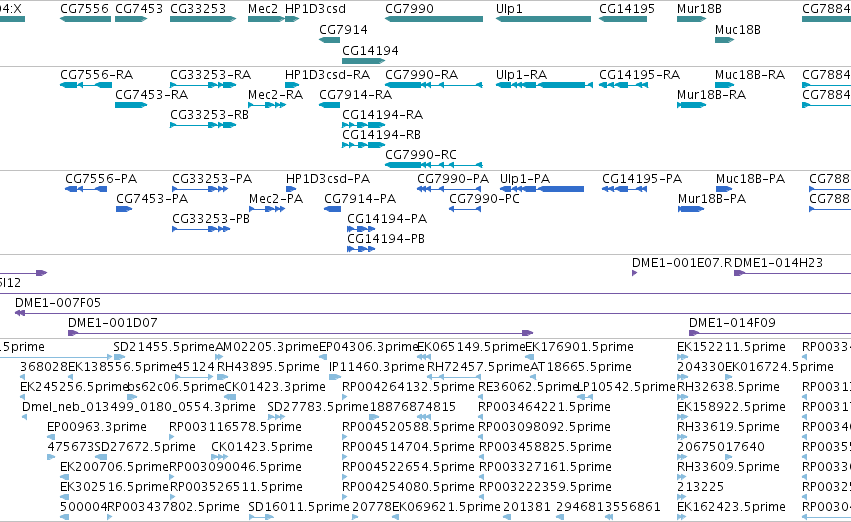851x522 pixels.
Task: Open the Ulp1-PA protein label
Action: point(525,179)
